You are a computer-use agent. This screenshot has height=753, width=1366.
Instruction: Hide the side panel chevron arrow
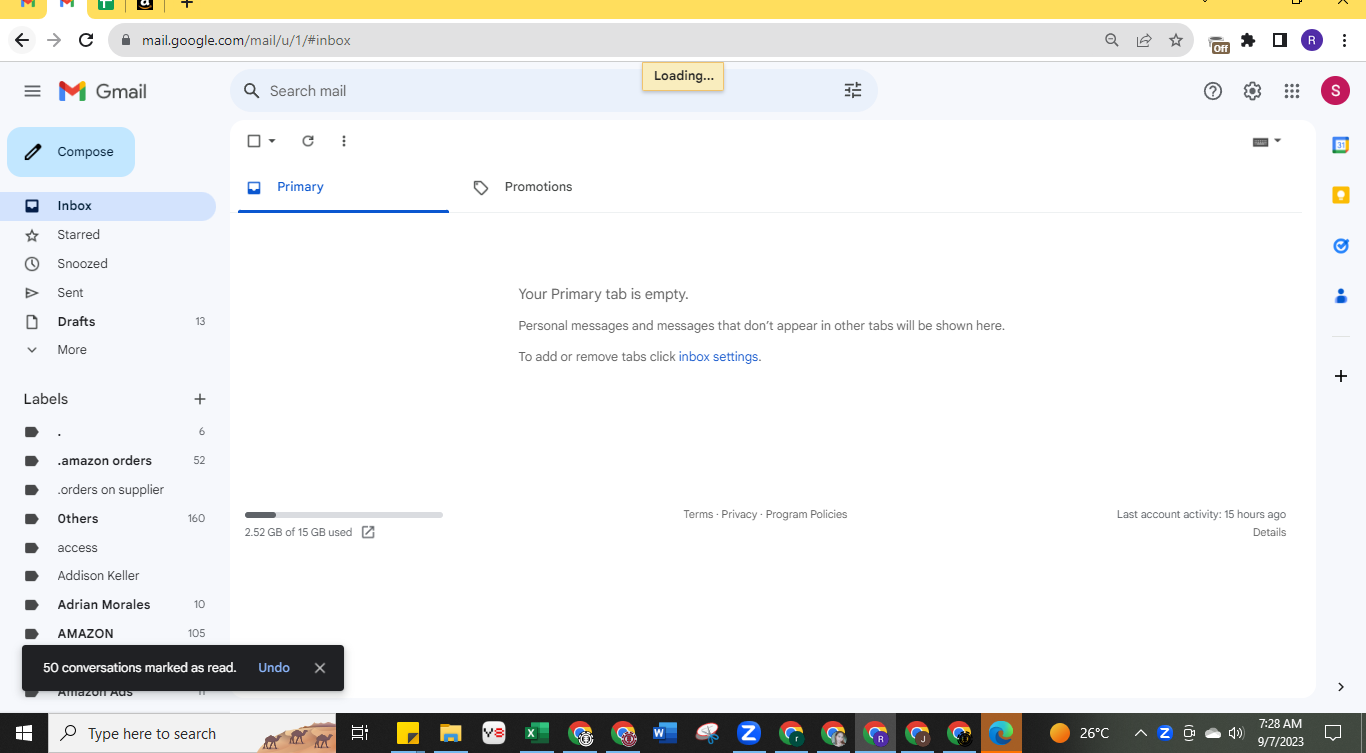point(1341,687)
